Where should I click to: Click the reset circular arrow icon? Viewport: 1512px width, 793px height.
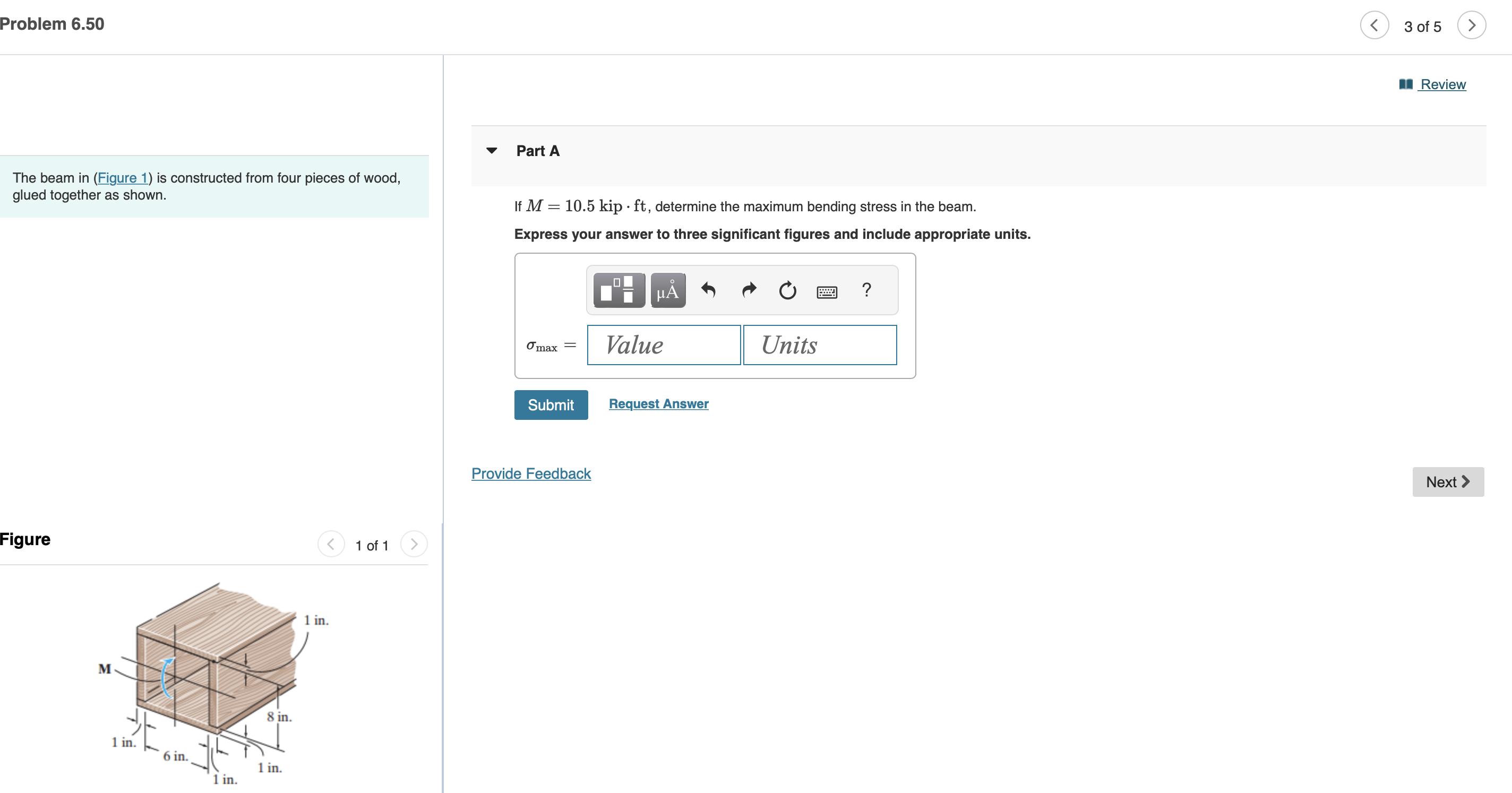click(x=787, y=290)
